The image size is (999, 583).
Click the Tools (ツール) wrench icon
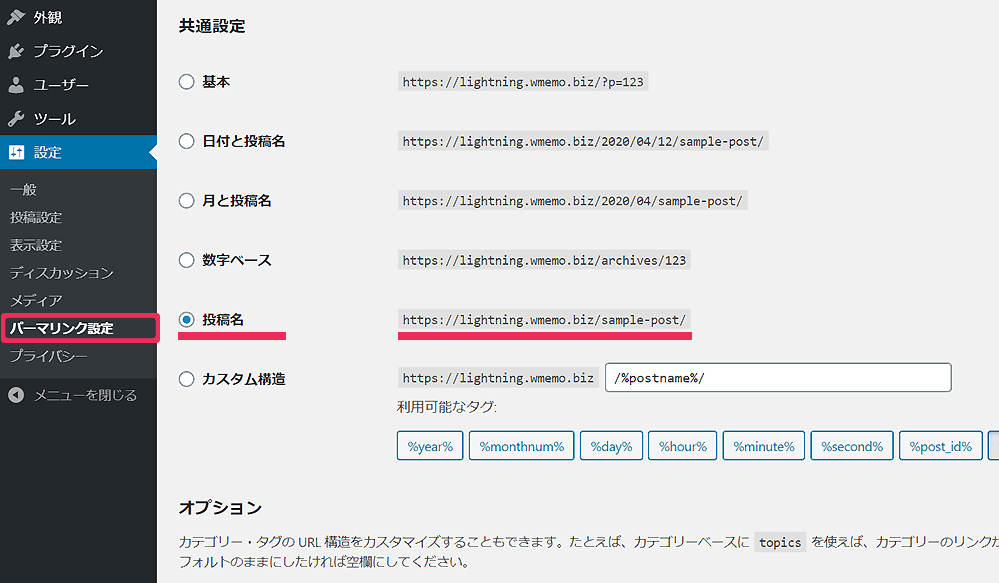pos(16,119)
